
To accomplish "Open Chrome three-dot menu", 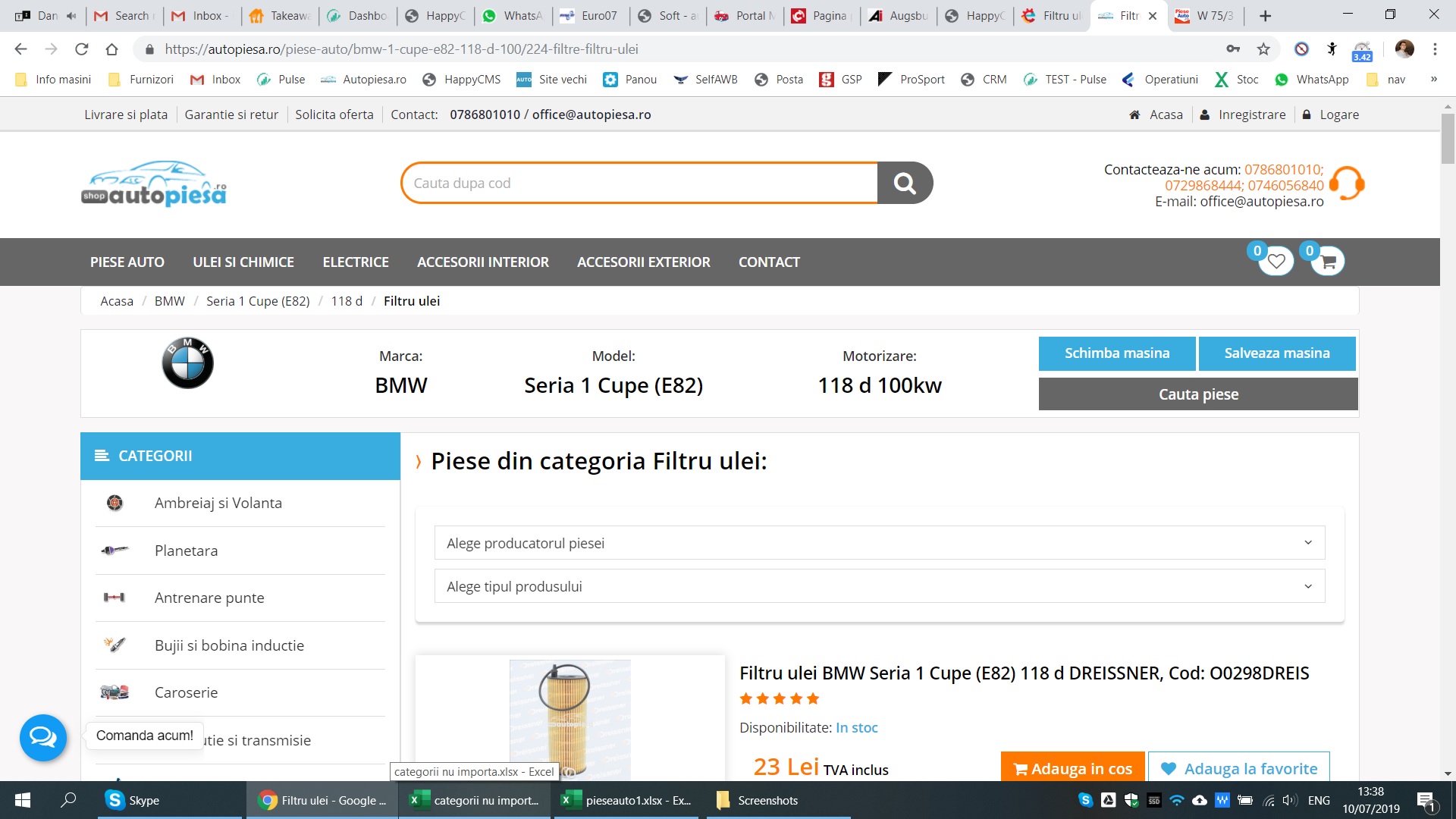I will (x=1435, y=49).
